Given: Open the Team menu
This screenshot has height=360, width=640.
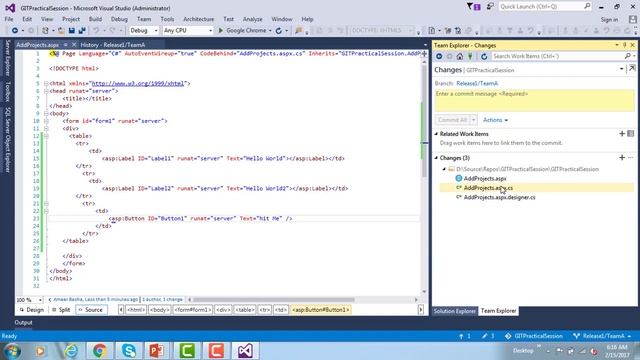Looking at the screenshot, I should (144, 19).
